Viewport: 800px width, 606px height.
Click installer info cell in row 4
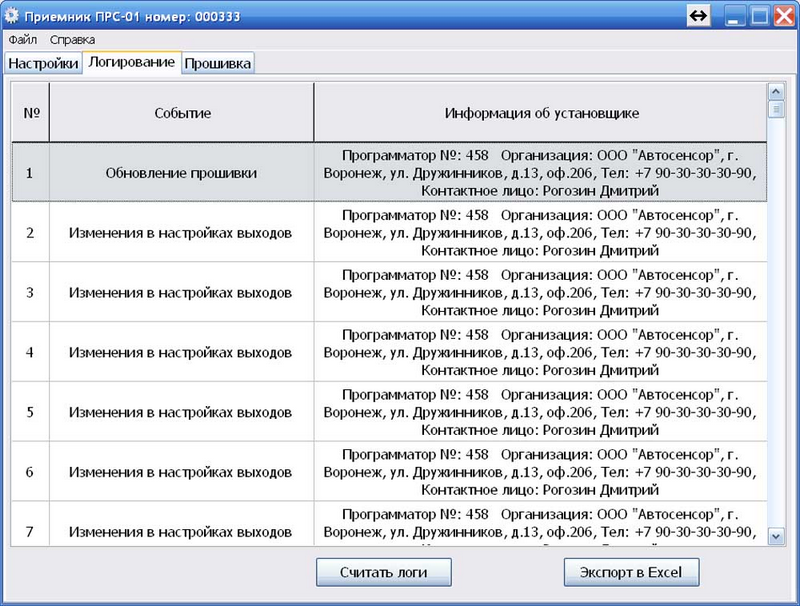click(x=541, y=352)
